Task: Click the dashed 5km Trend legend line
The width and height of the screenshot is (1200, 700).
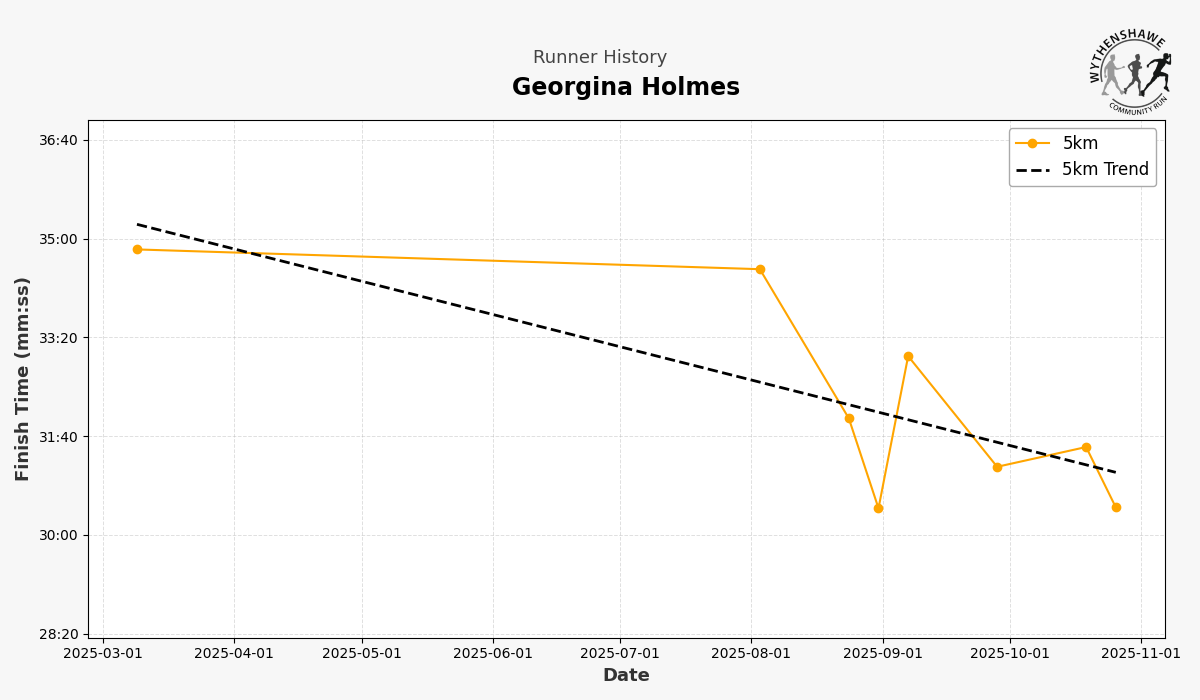Action: [1032, 170]
